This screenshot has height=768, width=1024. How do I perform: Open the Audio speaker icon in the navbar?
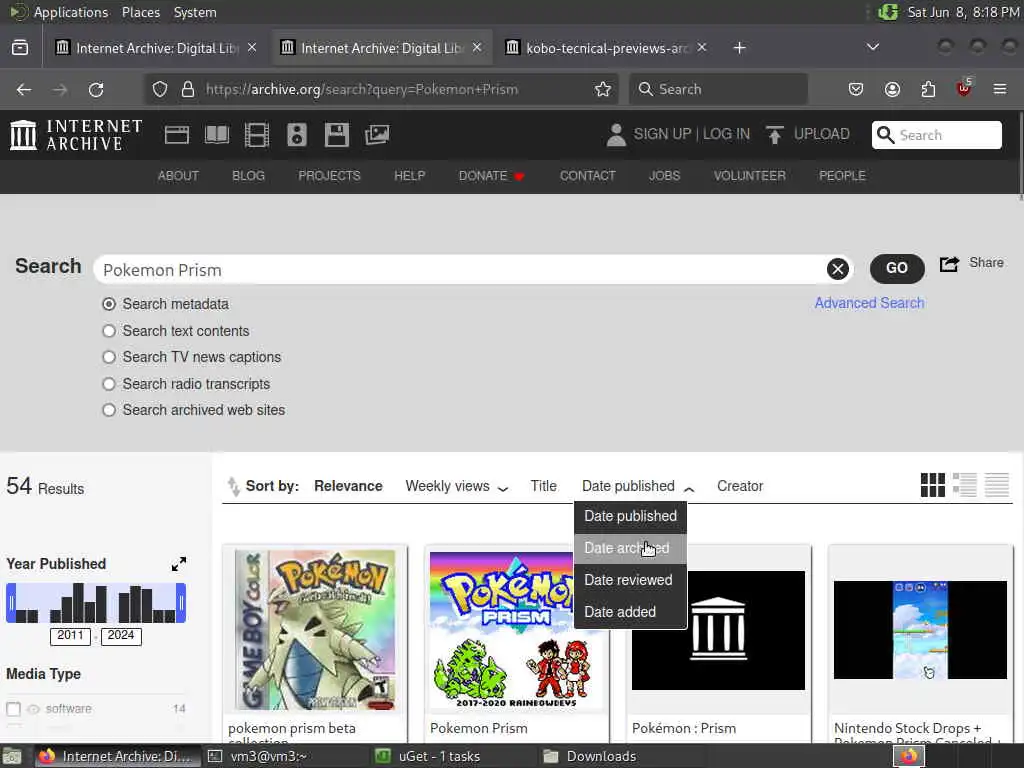296,135
